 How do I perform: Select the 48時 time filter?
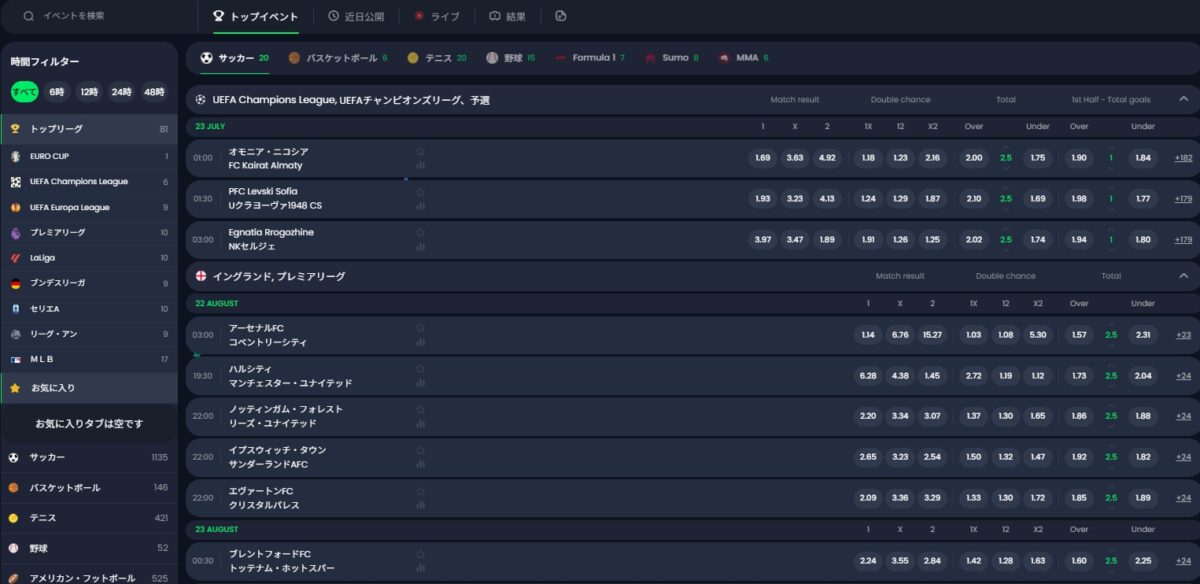coord(153,92)
